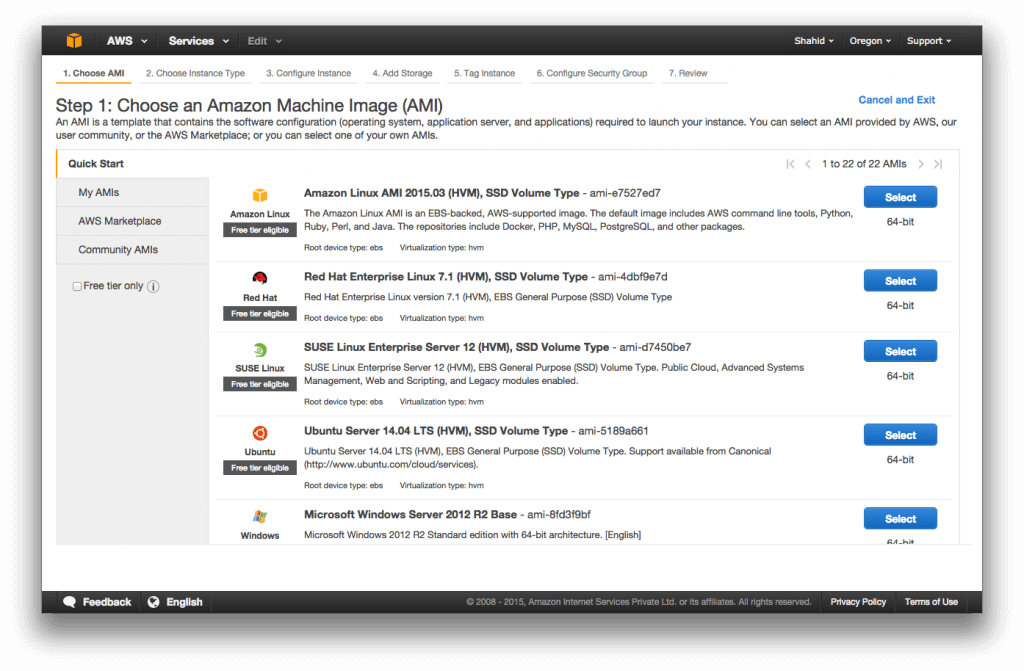The height and width of the screenshot is (671, 1024).
Task: Open the Support dropdown
Action: [x=928, y=40]
